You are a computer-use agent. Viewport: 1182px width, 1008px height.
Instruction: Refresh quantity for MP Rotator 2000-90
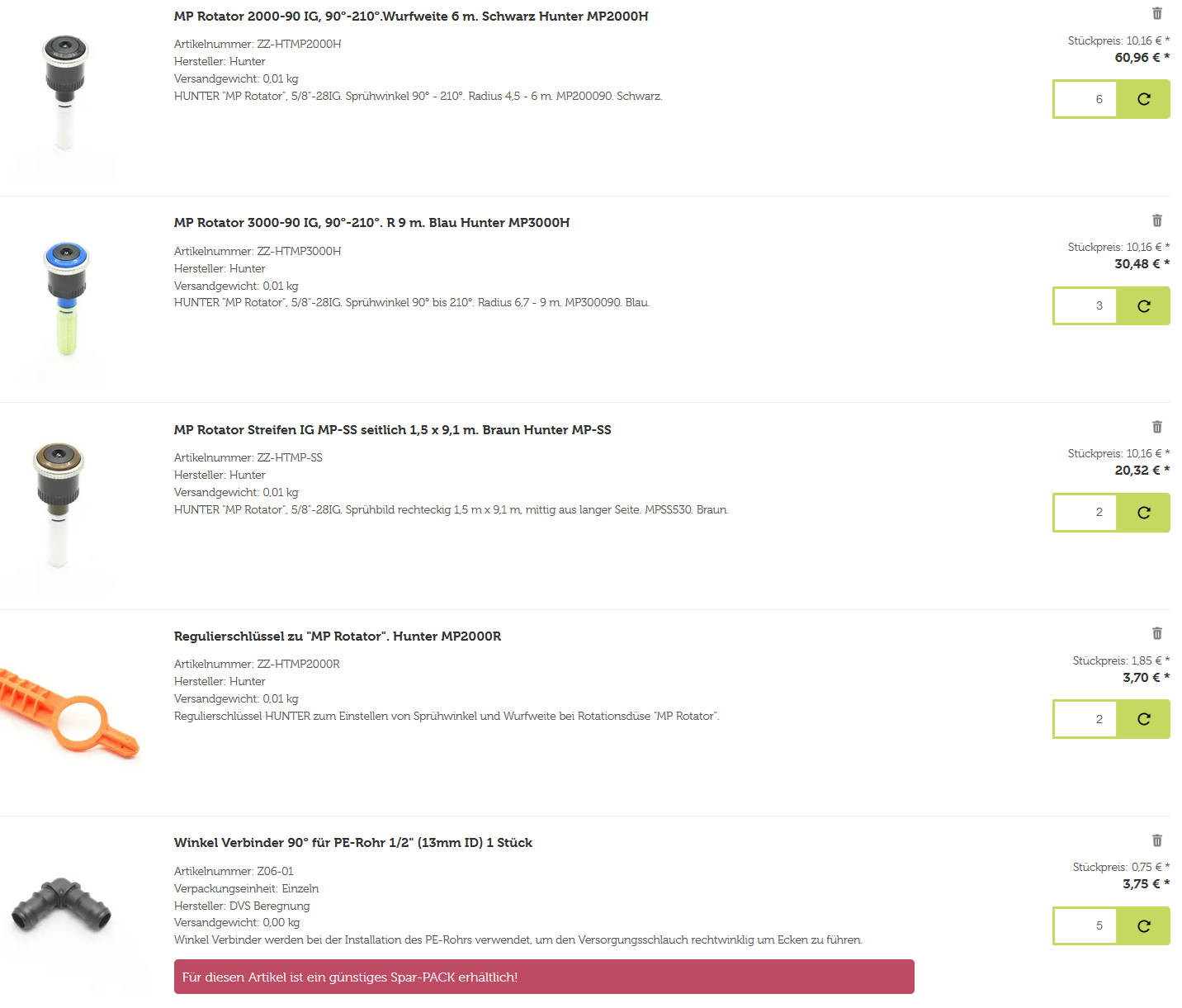[1143, 99]
